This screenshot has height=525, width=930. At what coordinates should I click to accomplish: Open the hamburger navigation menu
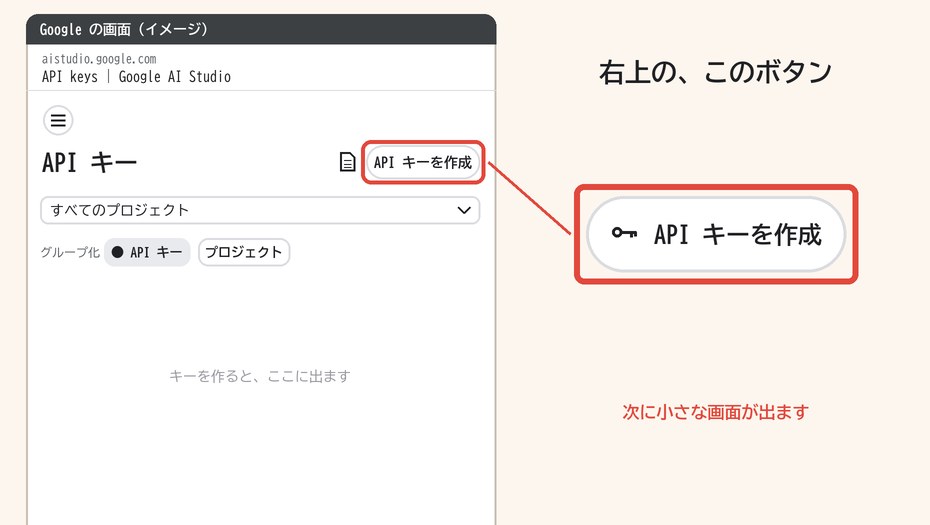[x=58, y=120]
